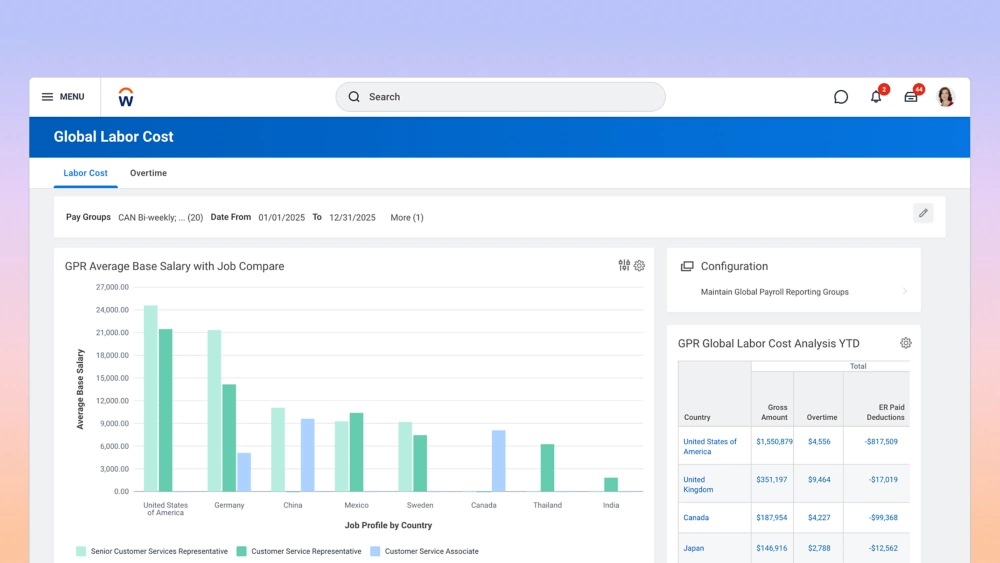Image resolution: width=1000 pixels, height=563 pixels.
Task: Expand the More (1) filters
Action: coord(406,217)
